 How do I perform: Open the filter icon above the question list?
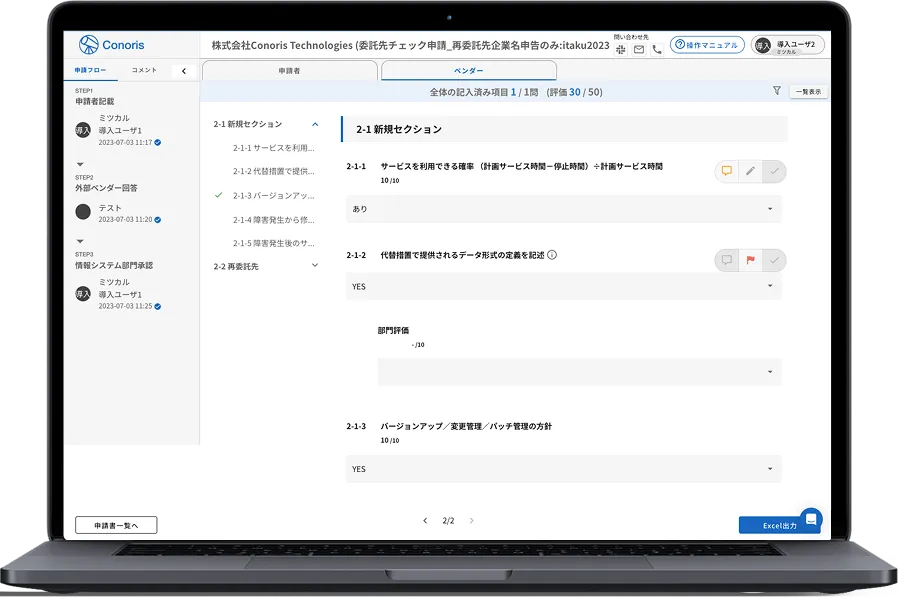point(775,90)
